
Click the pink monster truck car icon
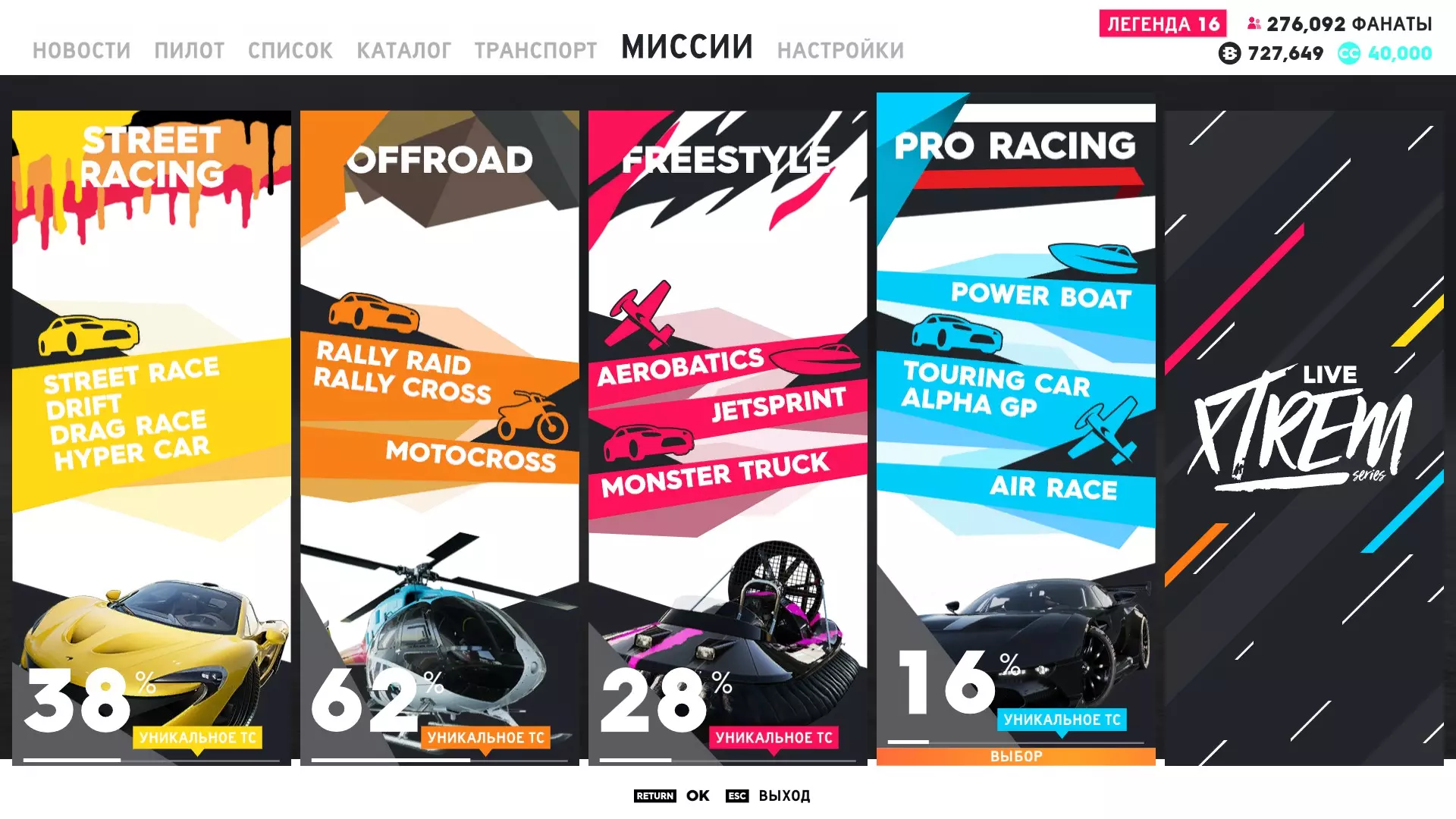coord(648,442)
